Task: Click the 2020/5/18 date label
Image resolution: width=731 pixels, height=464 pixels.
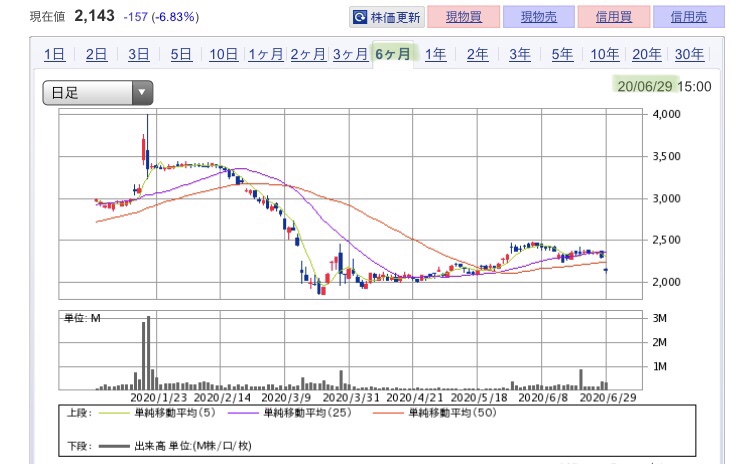Action: (479, 398)
